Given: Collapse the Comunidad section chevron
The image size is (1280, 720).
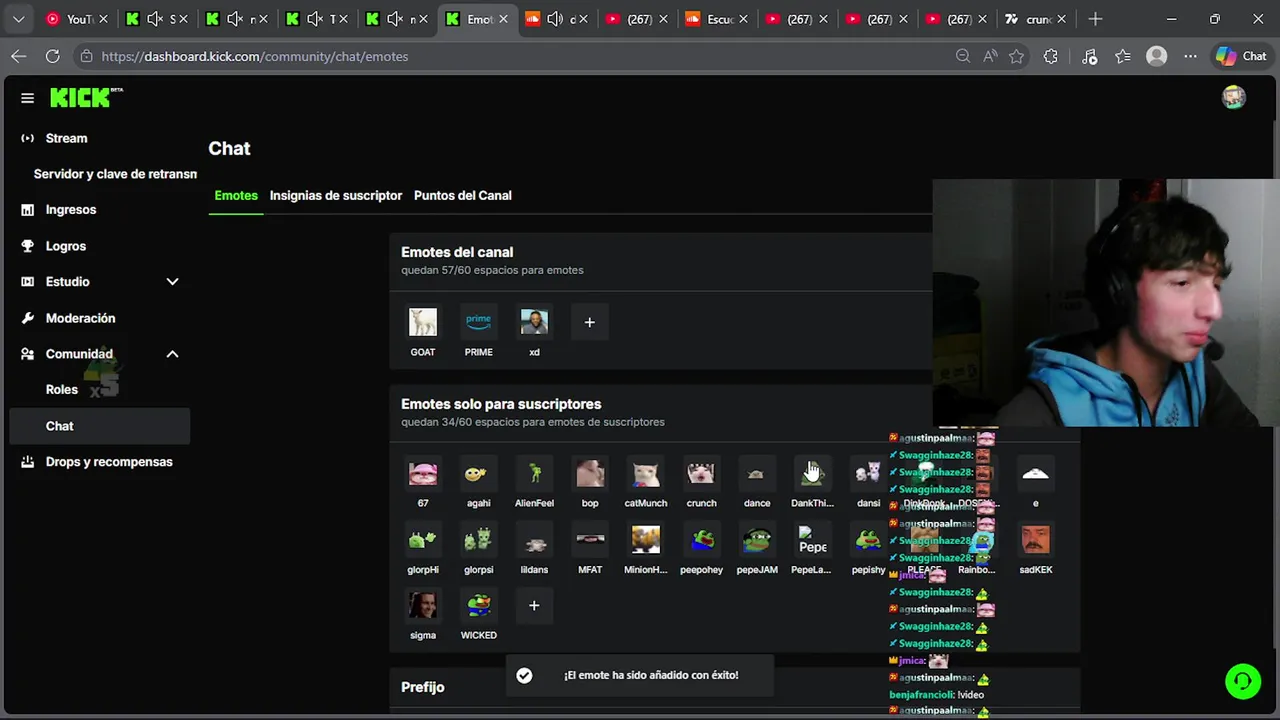Looking at the screenshot, I should tap(172, 354).
